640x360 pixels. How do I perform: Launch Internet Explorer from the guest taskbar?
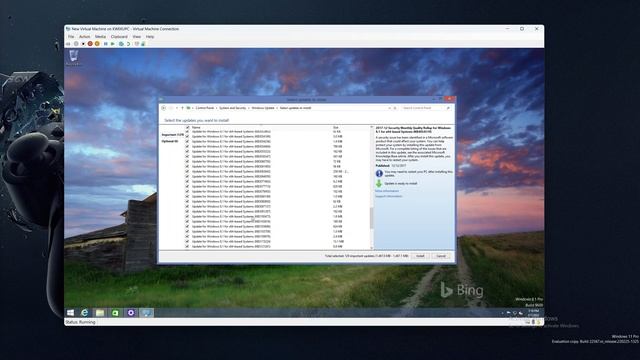(x=84, y=313)
